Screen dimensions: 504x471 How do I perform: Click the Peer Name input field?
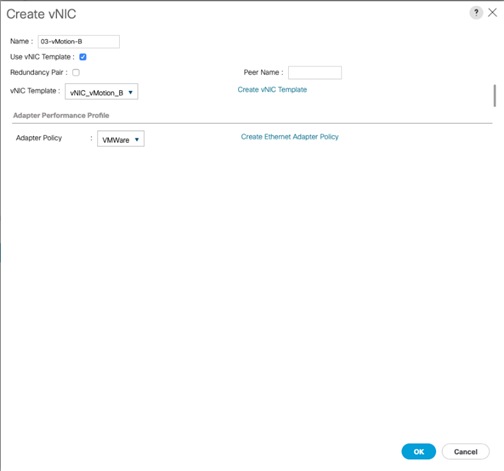click(x=315, y=73)
